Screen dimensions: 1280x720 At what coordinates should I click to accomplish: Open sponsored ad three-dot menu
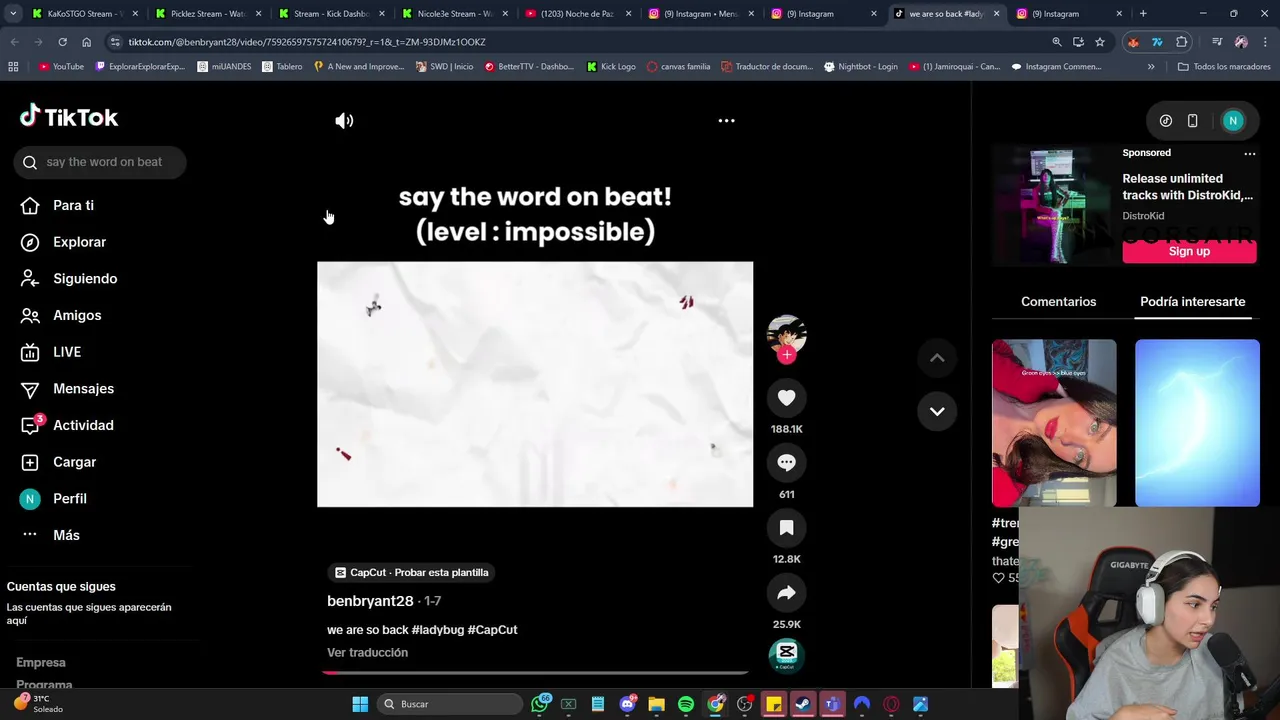[1249, 154]
